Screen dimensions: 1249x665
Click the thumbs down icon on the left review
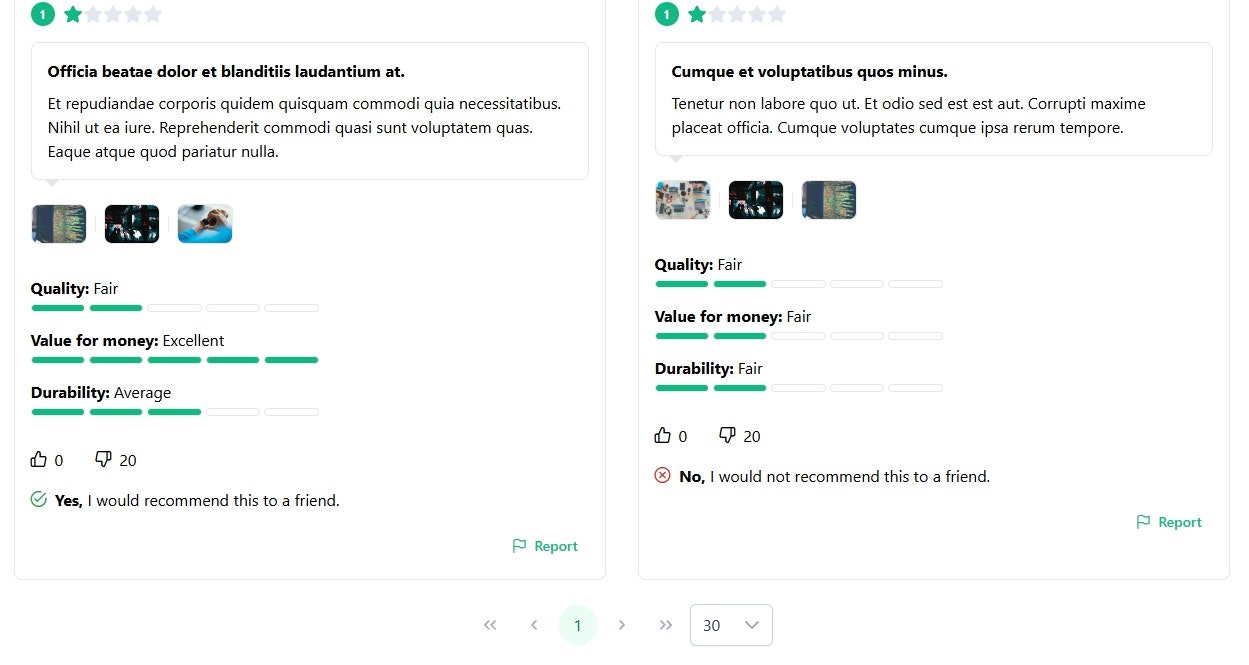[102, 458]
